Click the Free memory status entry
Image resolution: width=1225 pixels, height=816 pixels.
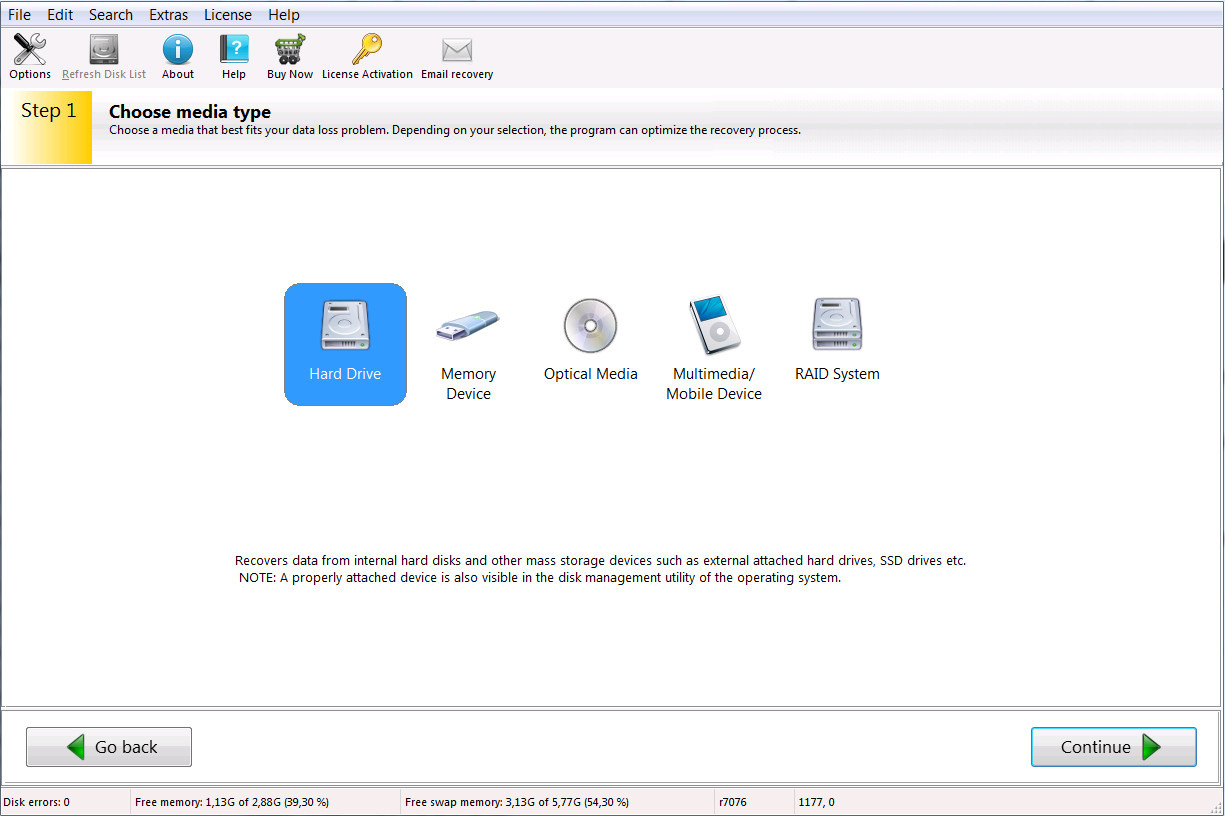pos(232,802)
